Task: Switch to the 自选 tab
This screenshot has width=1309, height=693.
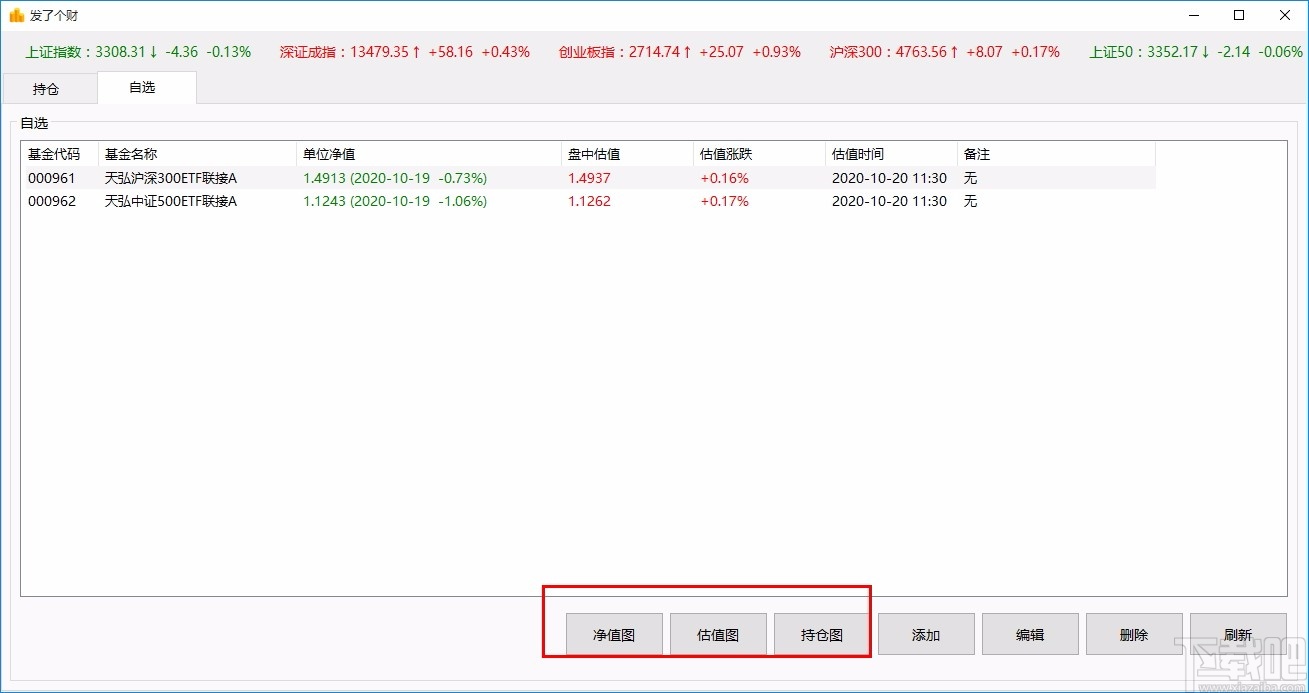Action: (x=146, y=88)
